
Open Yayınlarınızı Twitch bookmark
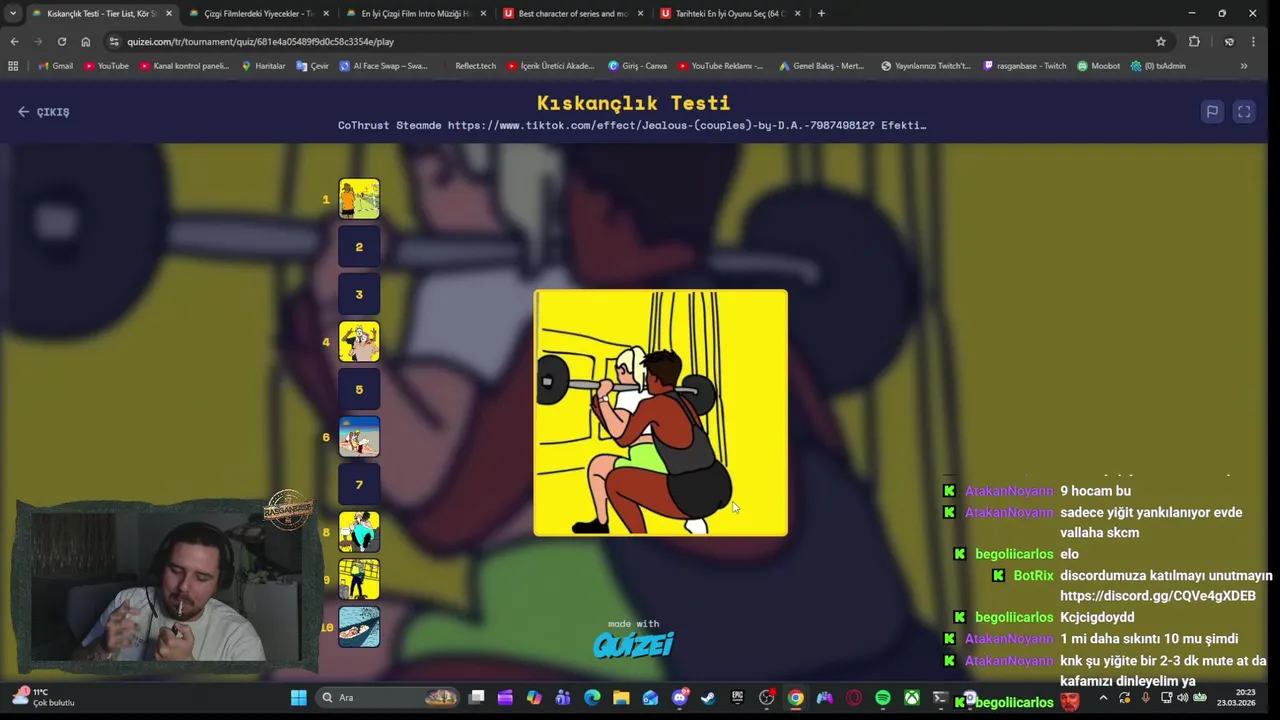coord(926,66)
